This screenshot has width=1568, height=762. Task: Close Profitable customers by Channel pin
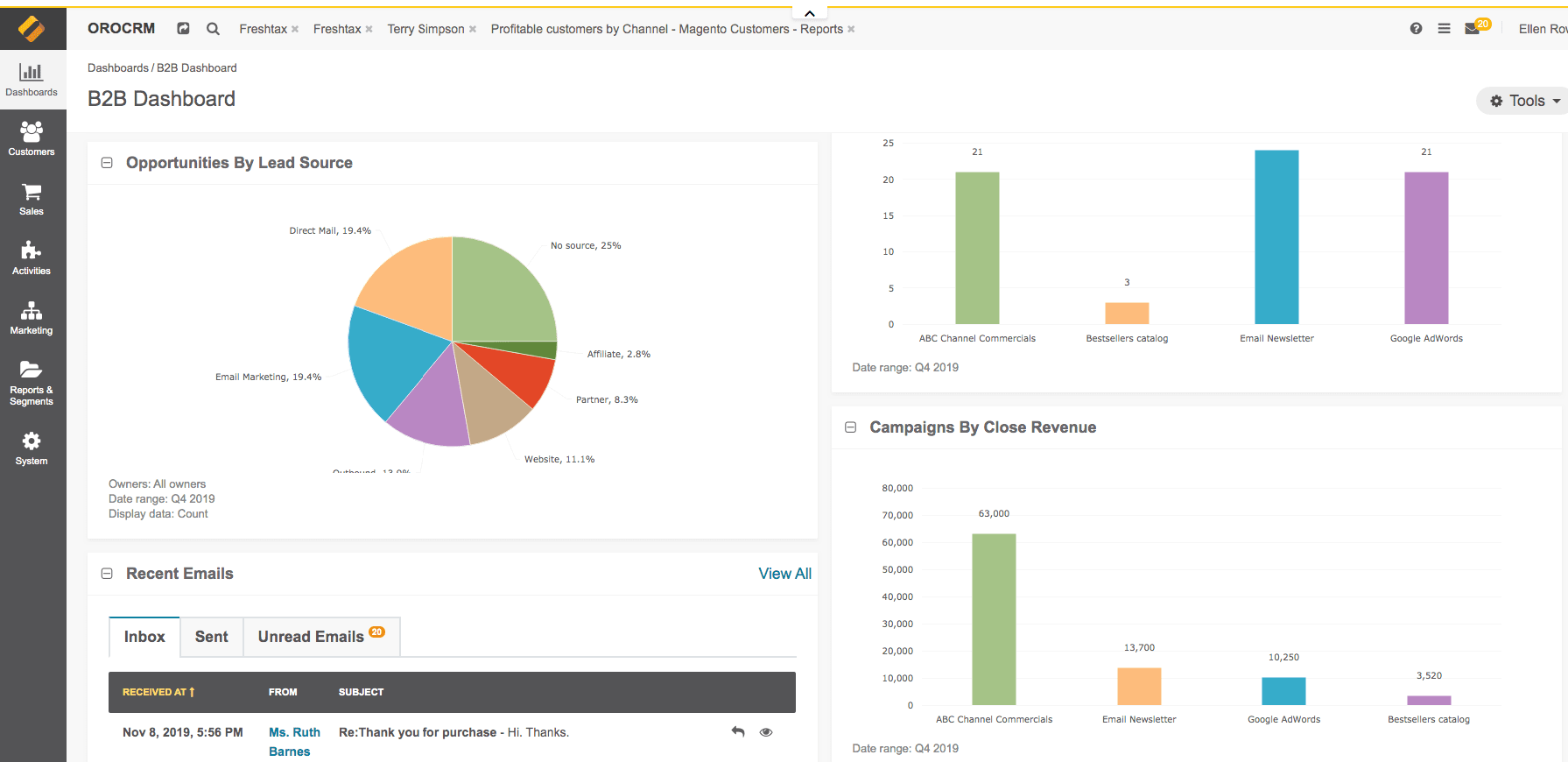tap(851, 30)
